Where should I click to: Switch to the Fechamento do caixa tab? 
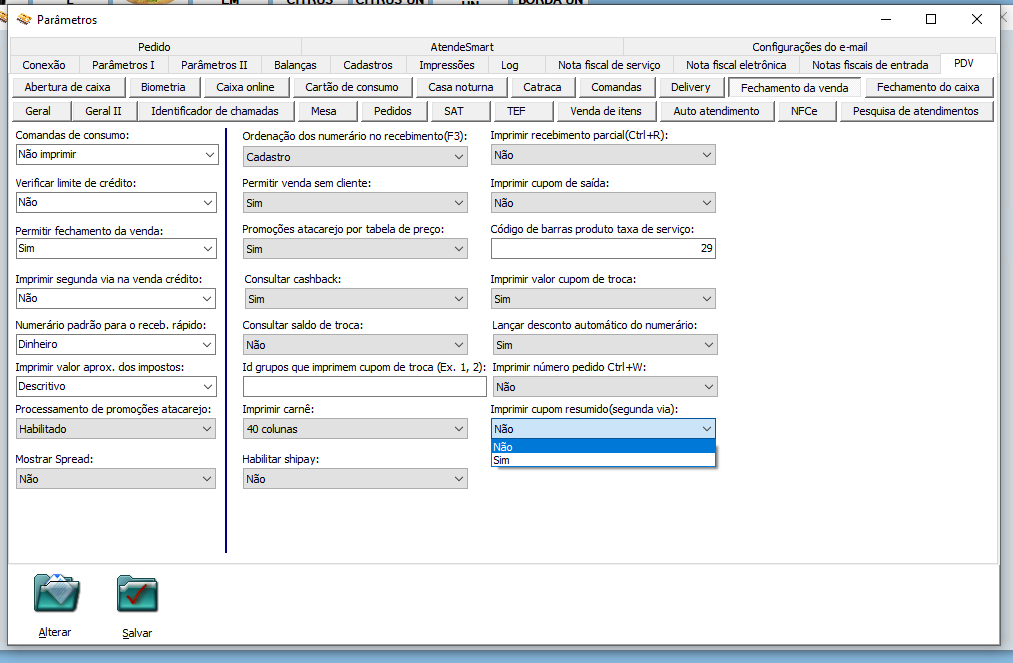928,87
